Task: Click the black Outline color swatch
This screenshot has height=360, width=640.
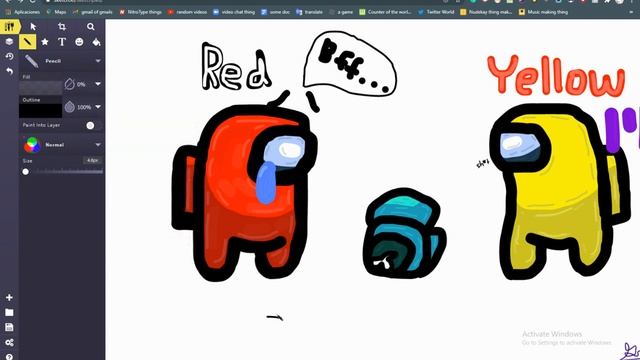Action: (41, 111)
